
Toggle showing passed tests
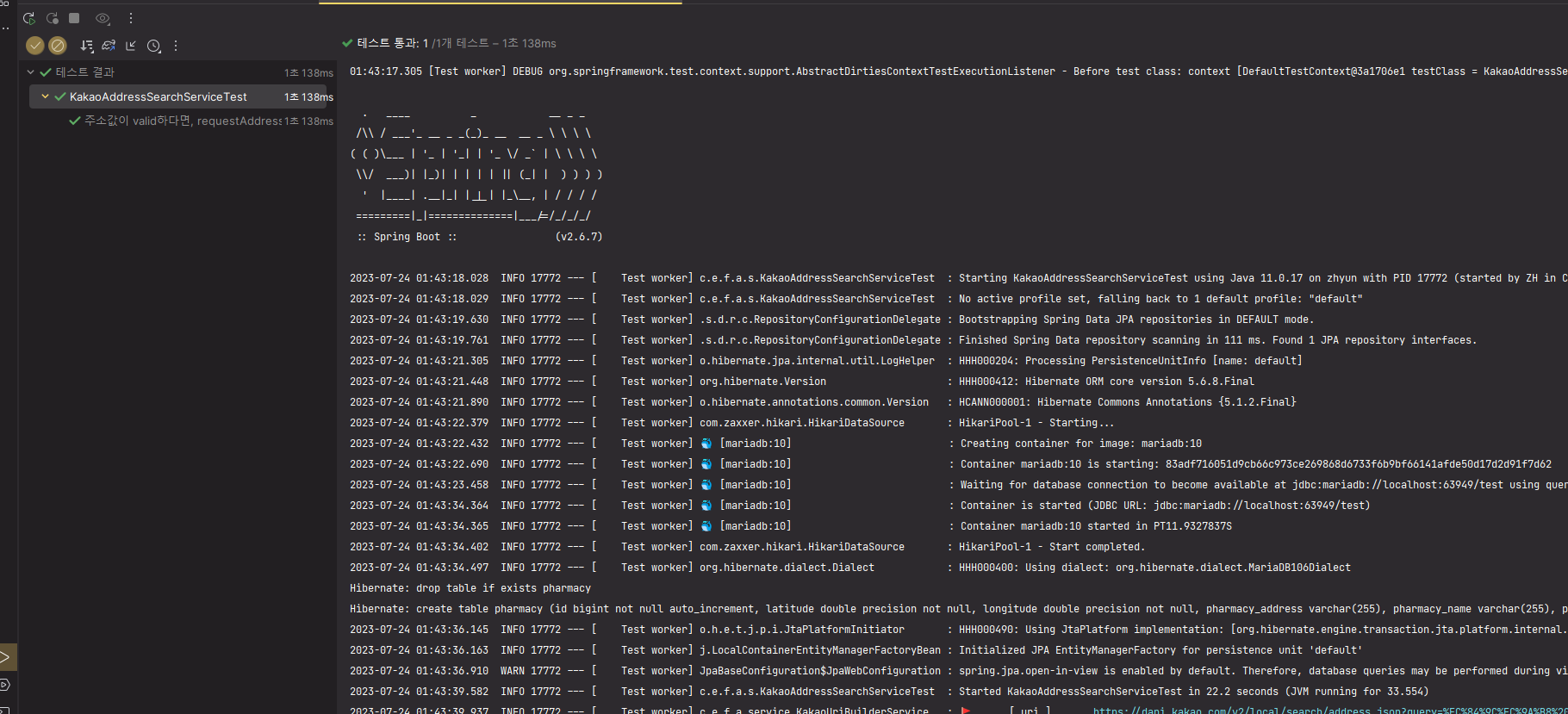point(35,46)
